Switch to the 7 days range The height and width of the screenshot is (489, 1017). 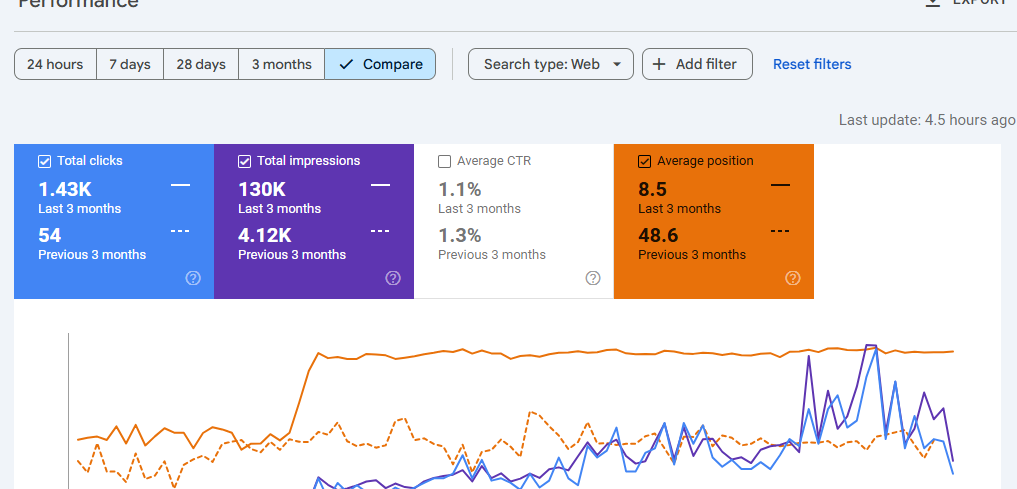(x=130, y=64)
